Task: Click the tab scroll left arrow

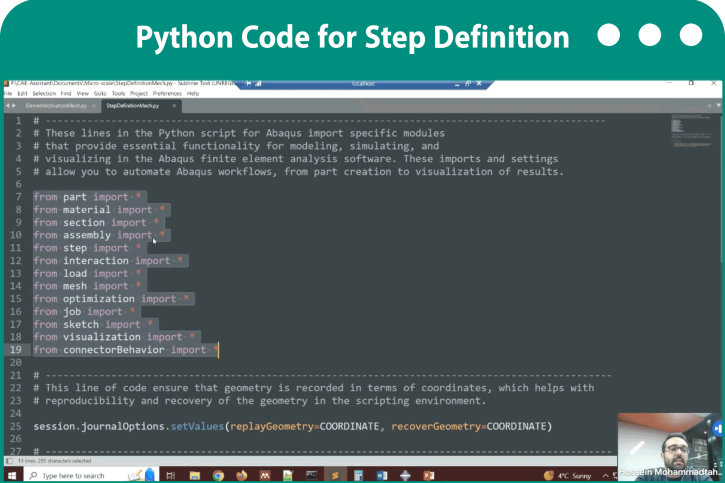Action: pyautogui.click(x=7, y=106)
